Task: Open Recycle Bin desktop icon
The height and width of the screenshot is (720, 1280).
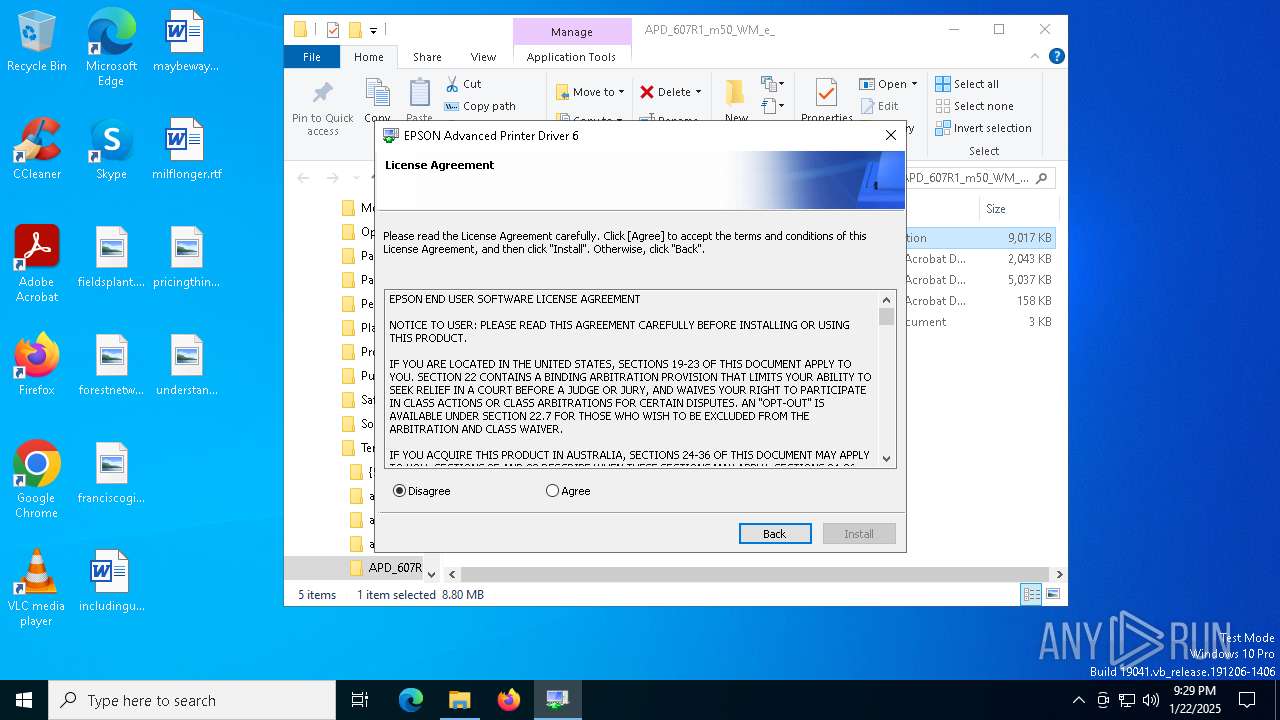Action: click(x=37, y=42)
